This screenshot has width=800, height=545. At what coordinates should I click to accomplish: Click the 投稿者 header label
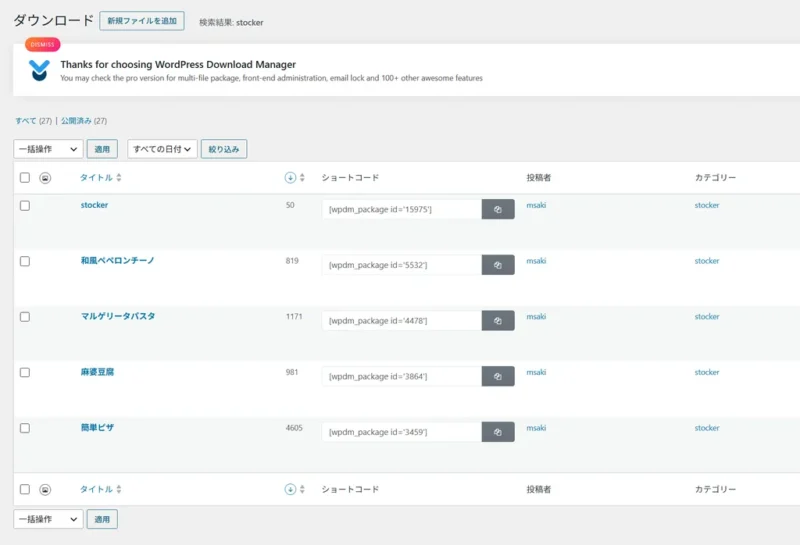coord(539,178)
